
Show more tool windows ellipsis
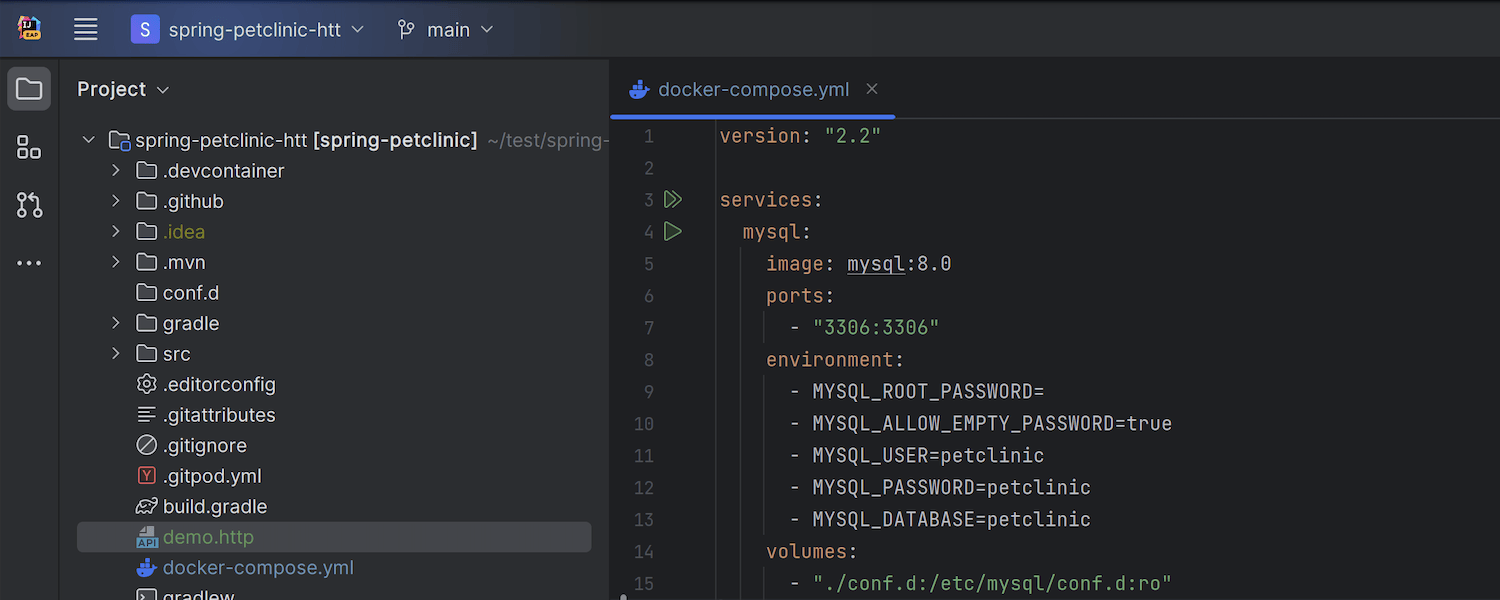click(29, 263)
